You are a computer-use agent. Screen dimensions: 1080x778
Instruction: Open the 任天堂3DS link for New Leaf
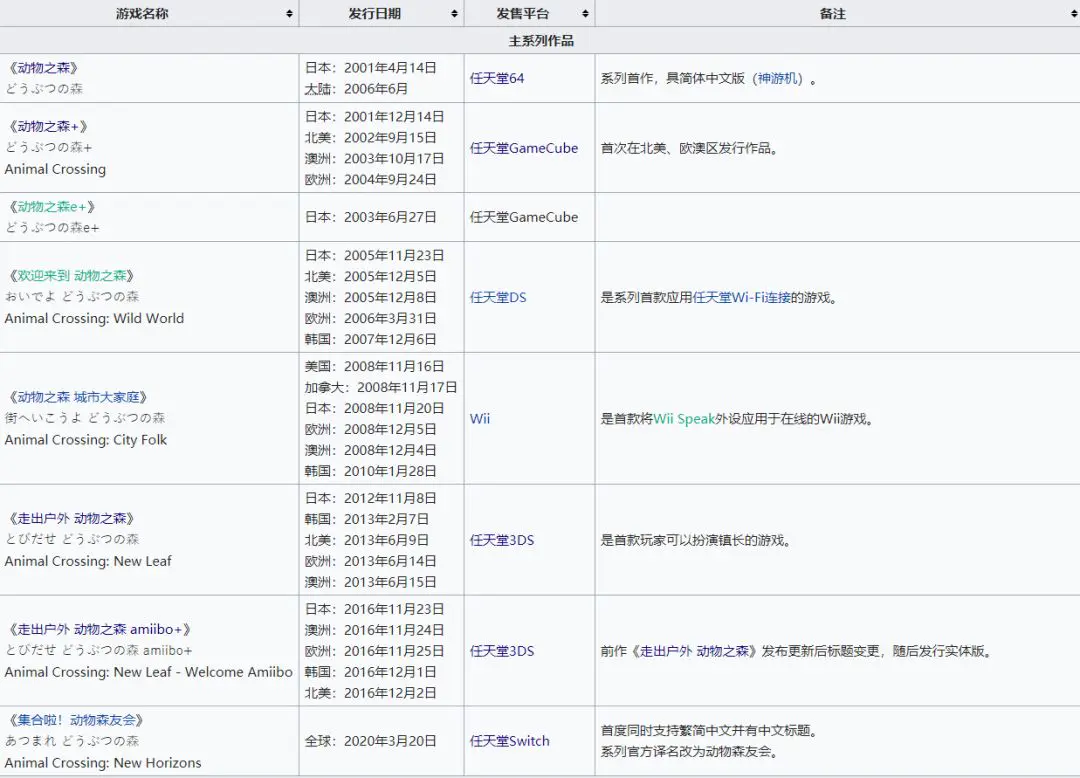coord(502,540)
